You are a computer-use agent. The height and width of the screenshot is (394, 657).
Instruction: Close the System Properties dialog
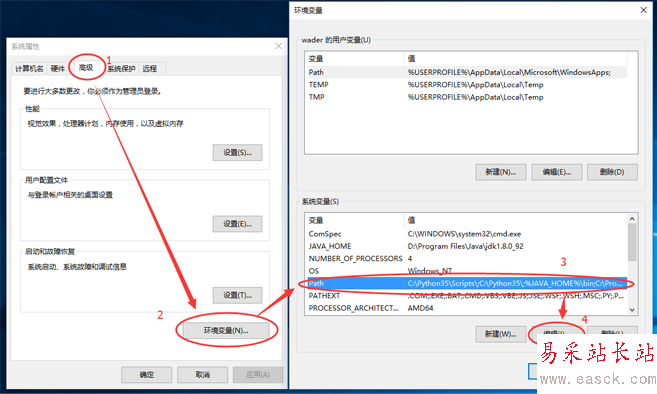(x=279, y=46)
